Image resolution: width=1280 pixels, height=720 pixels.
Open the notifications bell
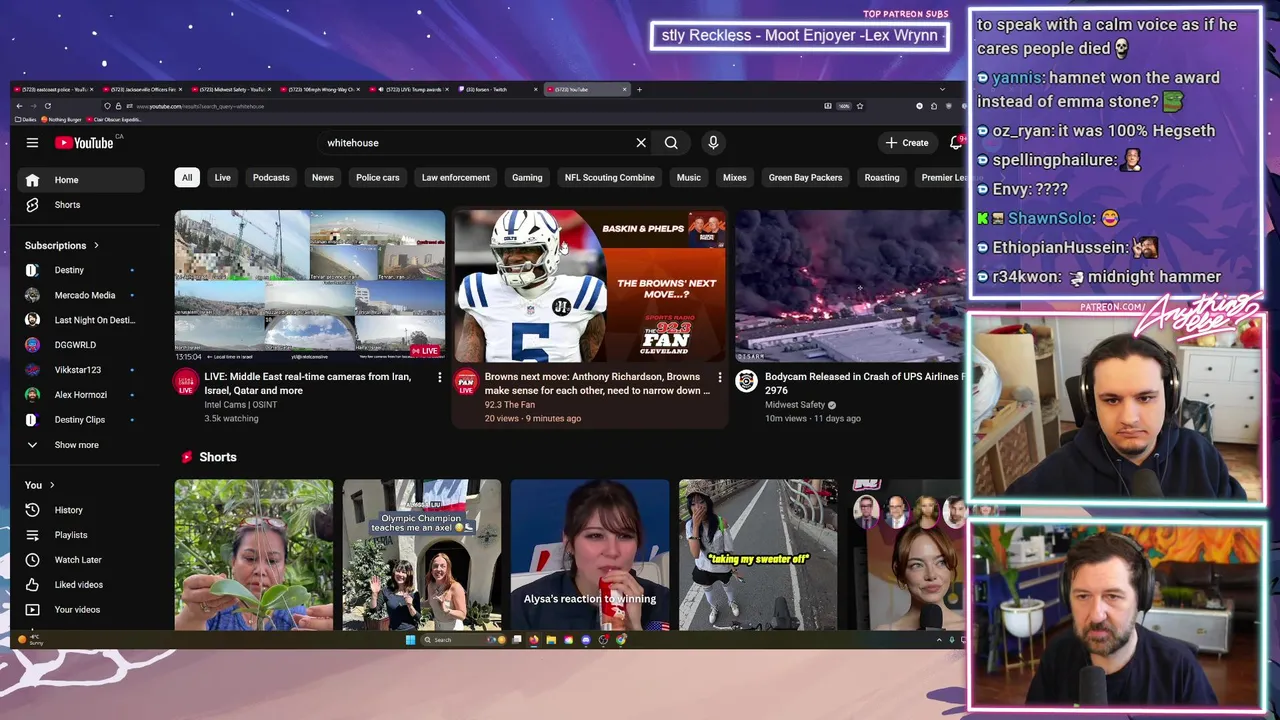click(956, 143)
